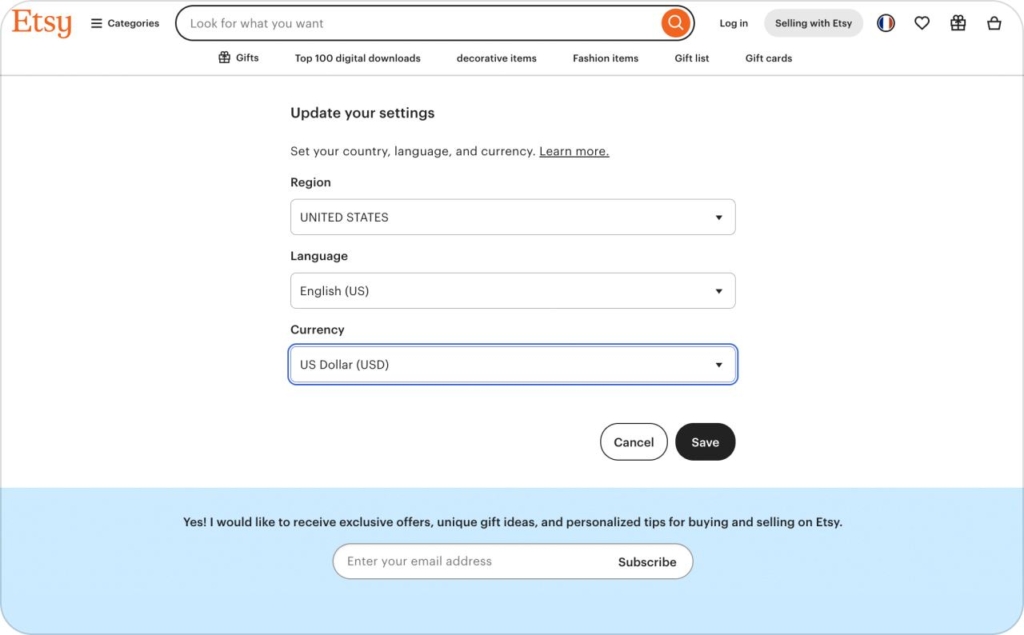The image size is (1024, 635).
Task: Click the French flag region icon
Action: [886, 22]
